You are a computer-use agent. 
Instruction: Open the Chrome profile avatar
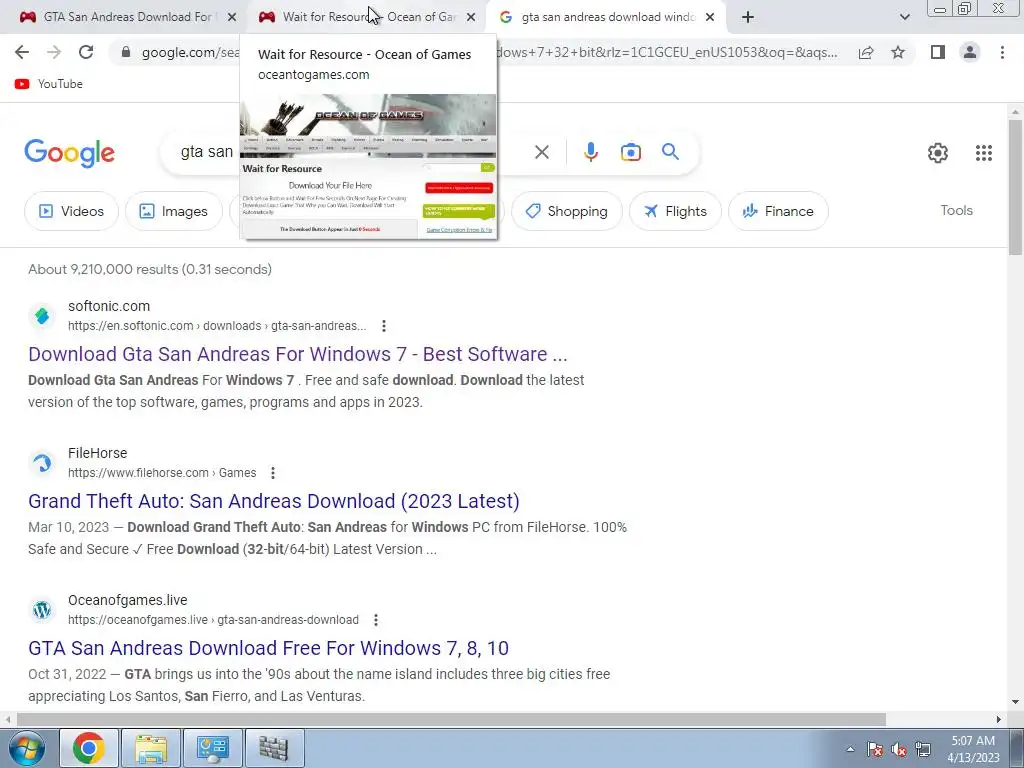970,52
